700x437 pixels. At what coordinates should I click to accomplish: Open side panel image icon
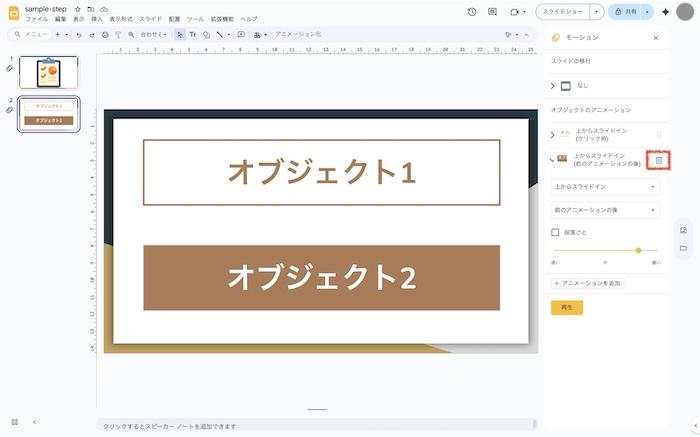[x=683, y=230]
